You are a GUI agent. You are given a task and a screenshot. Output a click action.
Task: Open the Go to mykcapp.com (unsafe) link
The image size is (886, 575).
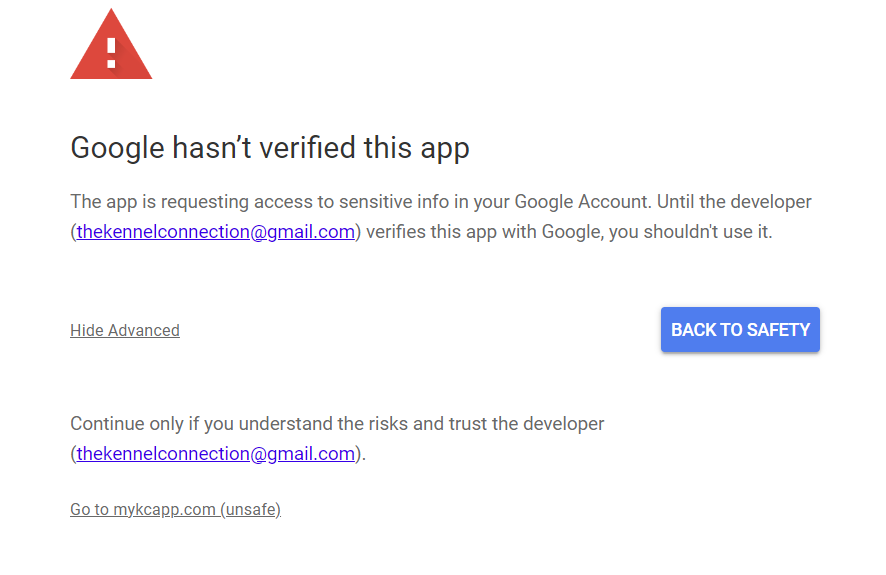pos(175,509)
